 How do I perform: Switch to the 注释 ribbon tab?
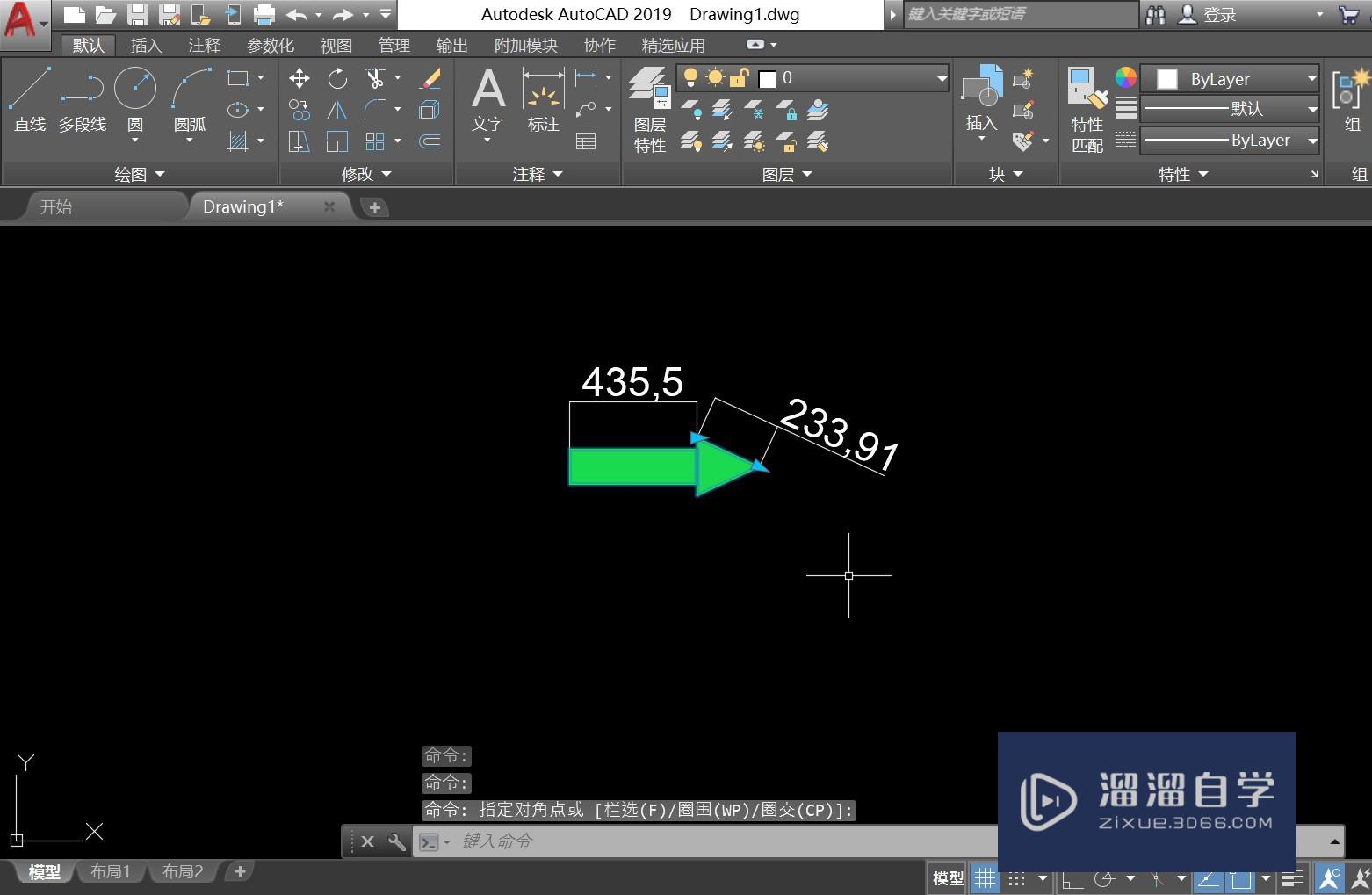(204, 46)
